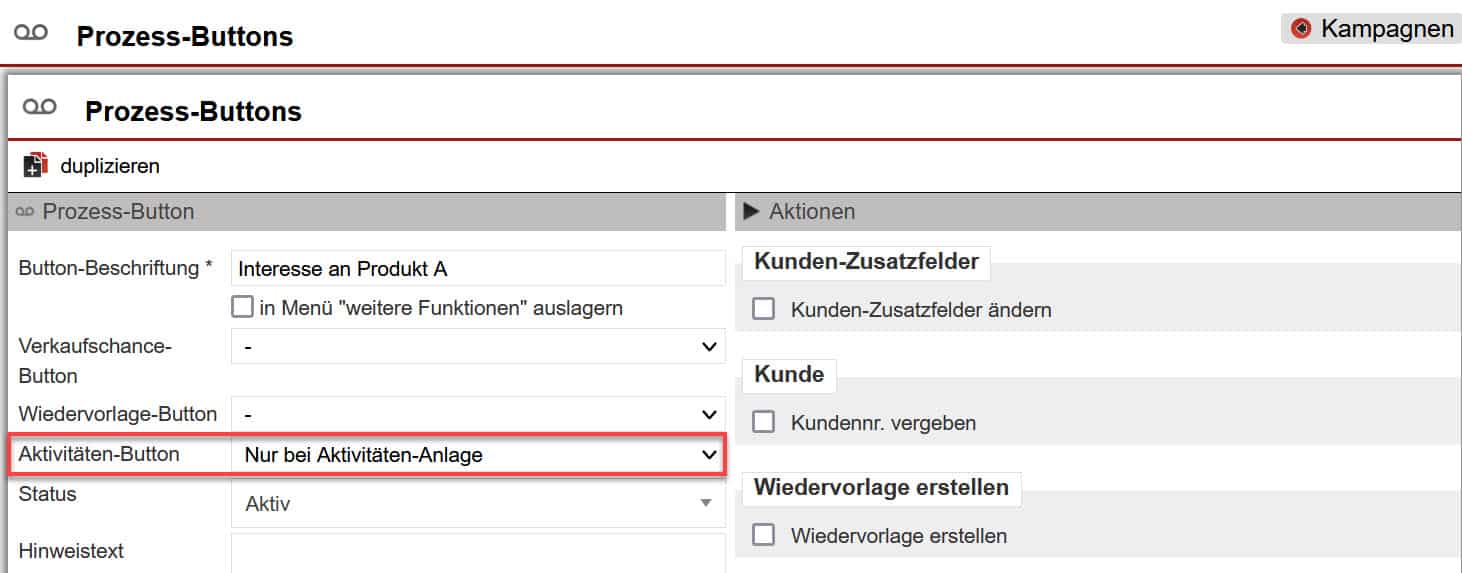Viewport: 1462px width, 573px height.
Task: Click the Kampagnen button
Action: point(1369,29)
